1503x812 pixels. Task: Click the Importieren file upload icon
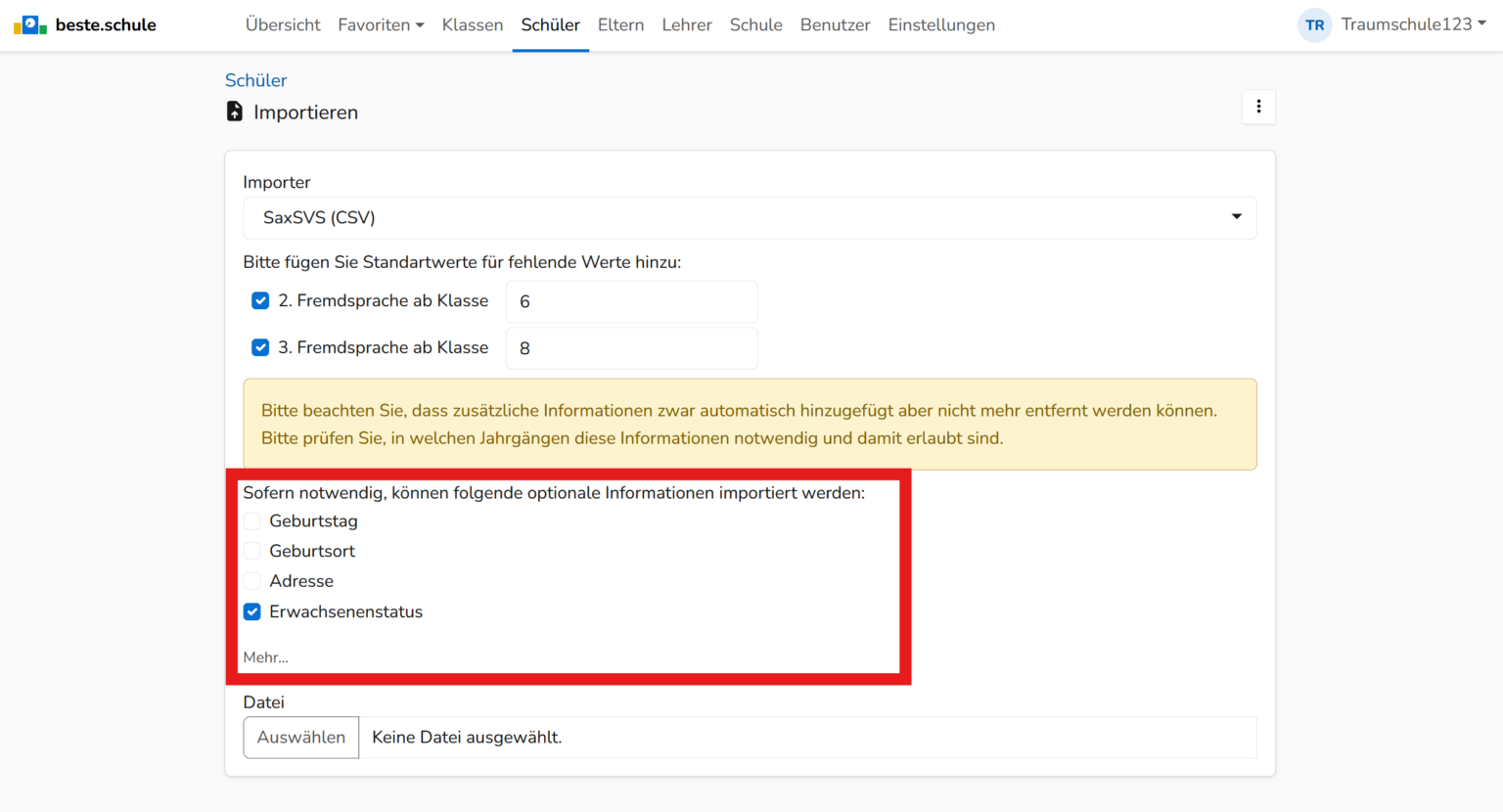(235, 112)
